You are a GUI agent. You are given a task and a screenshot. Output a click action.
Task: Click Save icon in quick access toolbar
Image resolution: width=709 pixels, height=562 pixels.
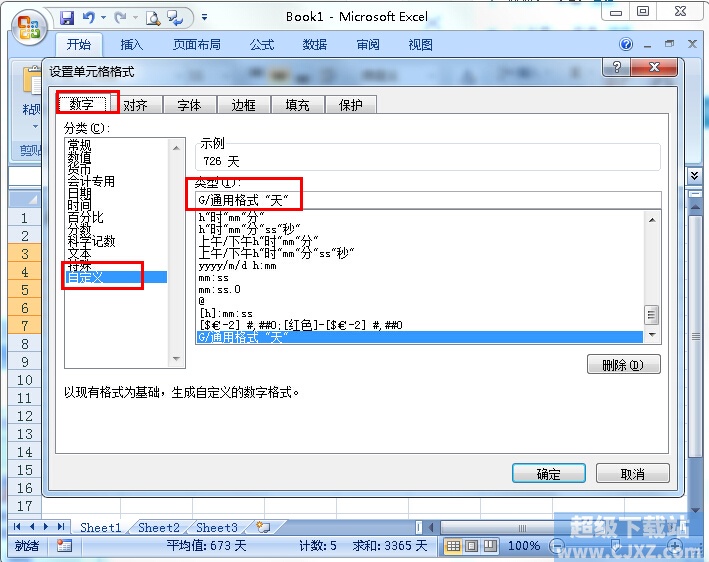pos(67,17)
